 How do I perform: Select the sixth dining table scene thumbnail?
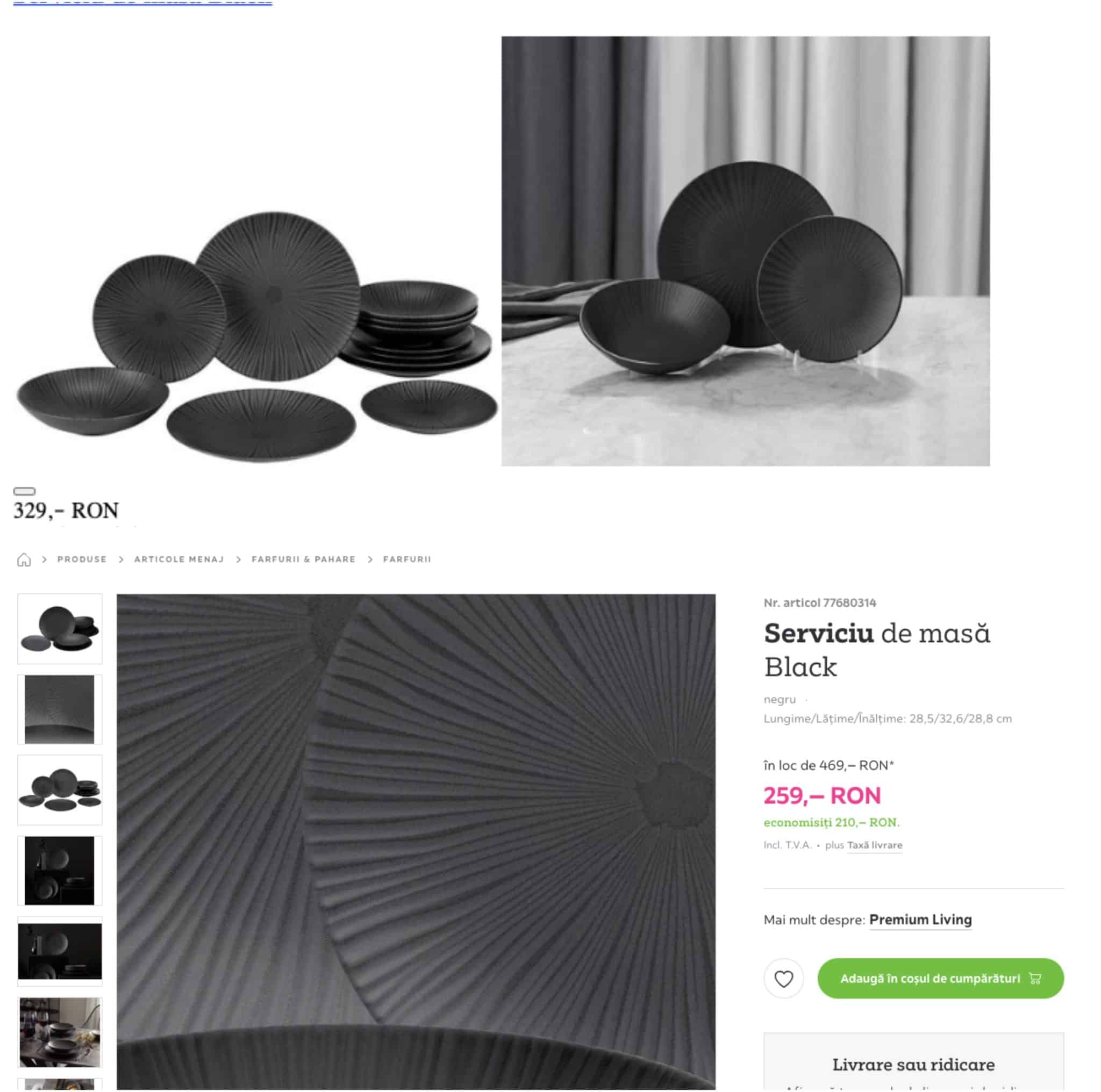point(60,1033)
